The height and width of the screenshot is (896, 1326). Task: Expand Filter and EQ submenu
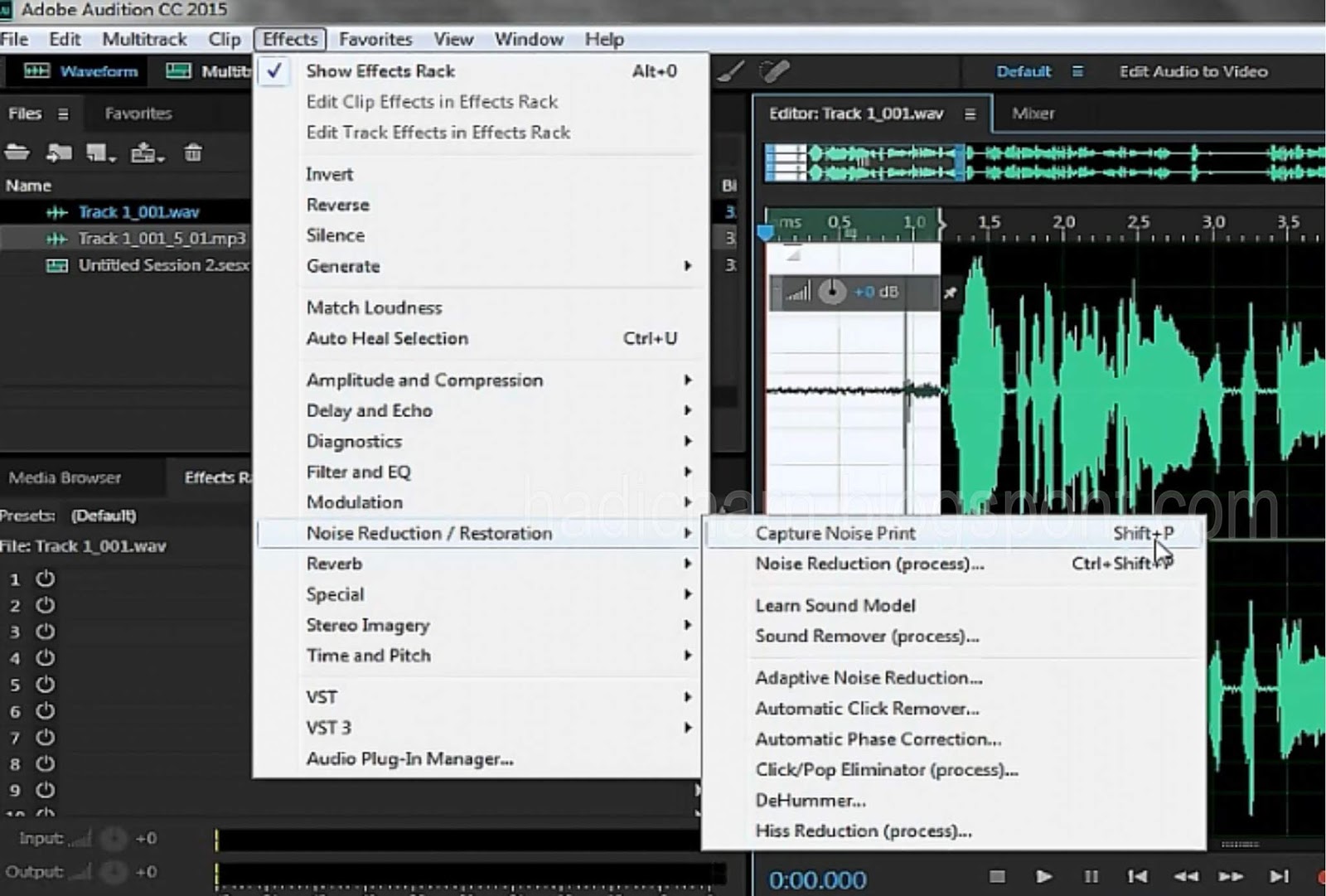481,472
